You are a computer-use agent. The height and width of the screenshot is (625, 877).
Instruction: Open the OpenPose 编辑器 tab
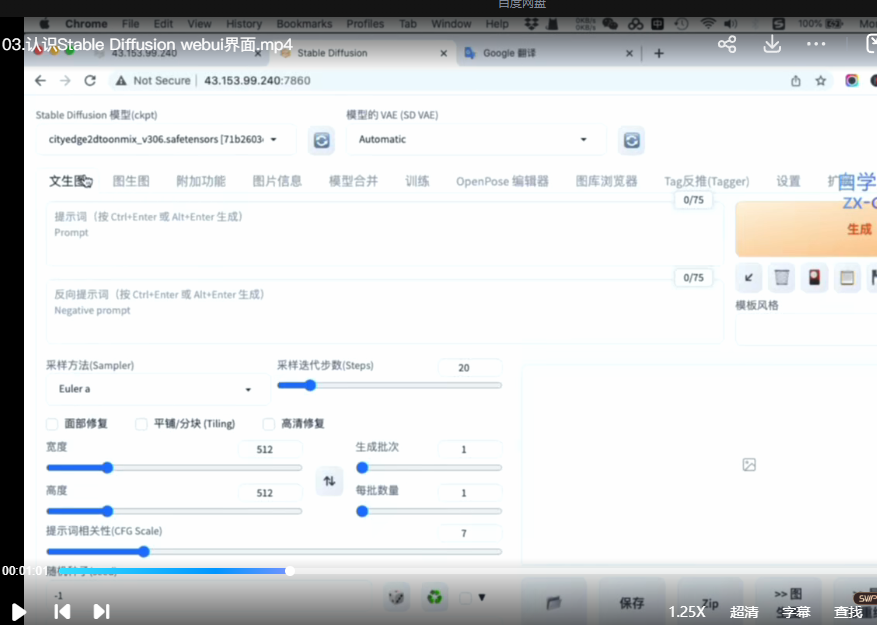click(x=502, y=181)
